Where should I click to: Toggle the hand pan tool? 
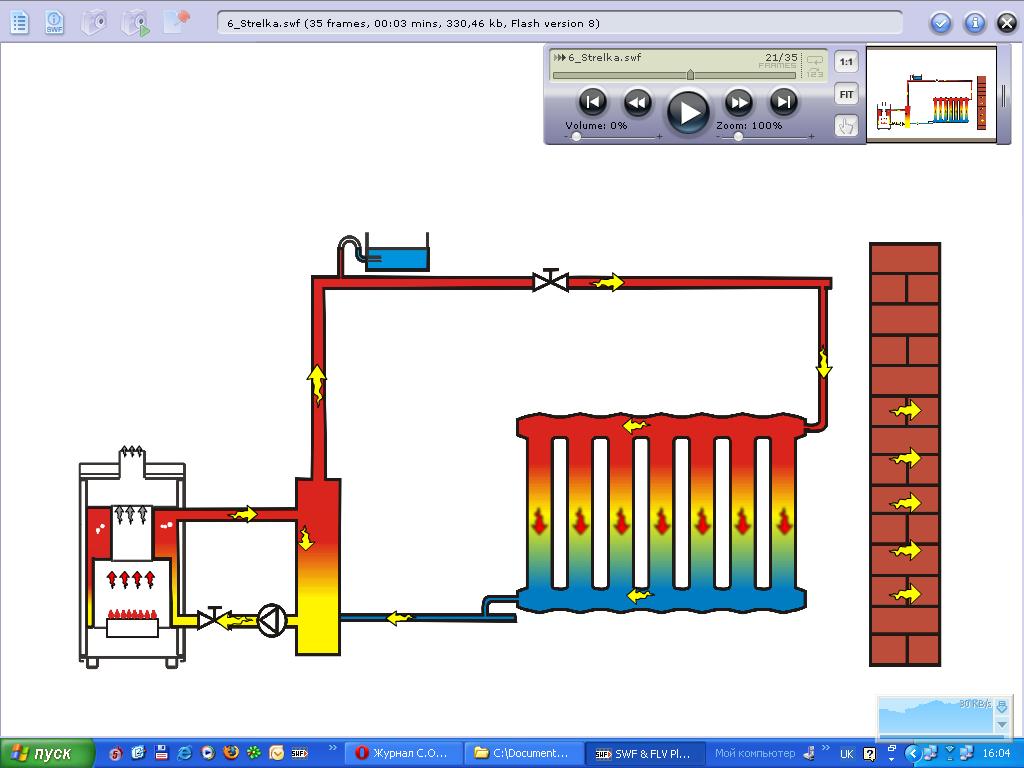847,126
